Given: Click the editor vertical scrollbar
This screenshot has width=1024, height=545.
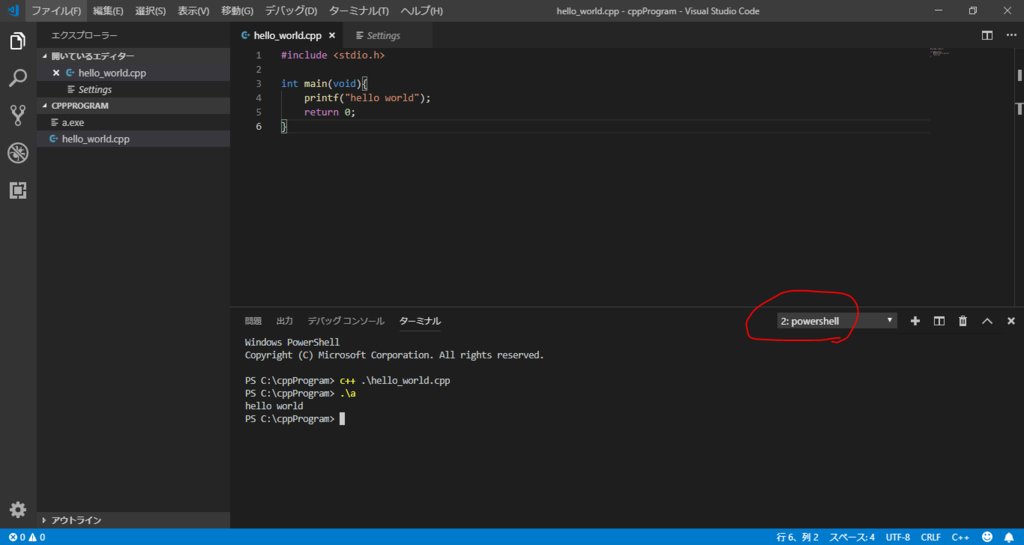Looking at the screenshot, I should pyautogui.click(x=1019, y=176).
